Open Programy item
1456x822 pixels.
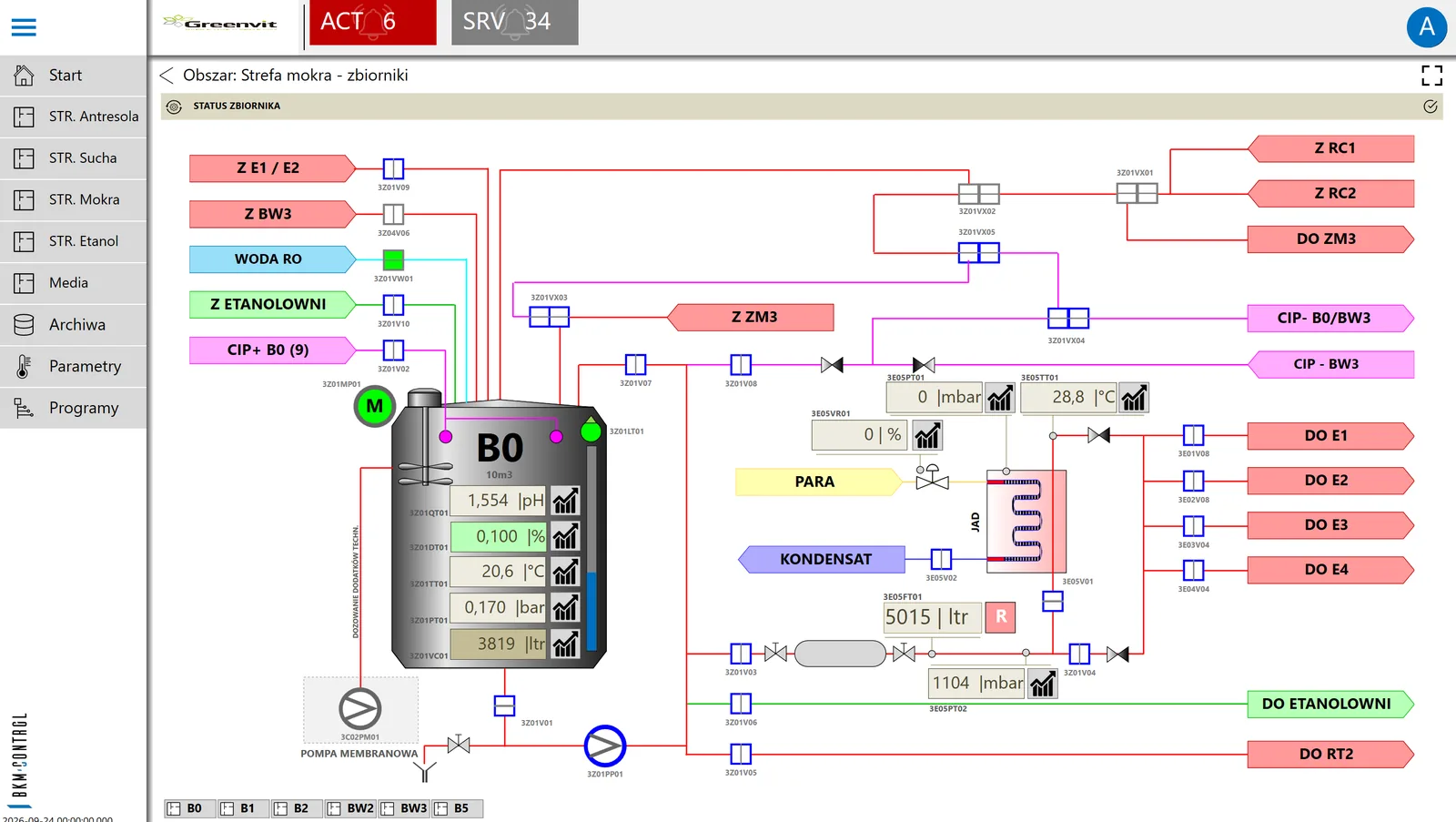tap(73, 408)
